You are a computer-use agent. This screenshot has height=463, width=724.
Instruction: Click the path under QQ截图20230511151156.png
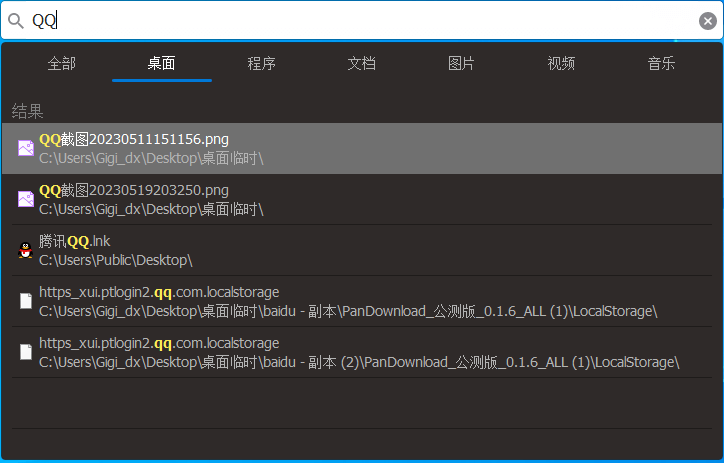pyautogui.click(x=151, y=158)
